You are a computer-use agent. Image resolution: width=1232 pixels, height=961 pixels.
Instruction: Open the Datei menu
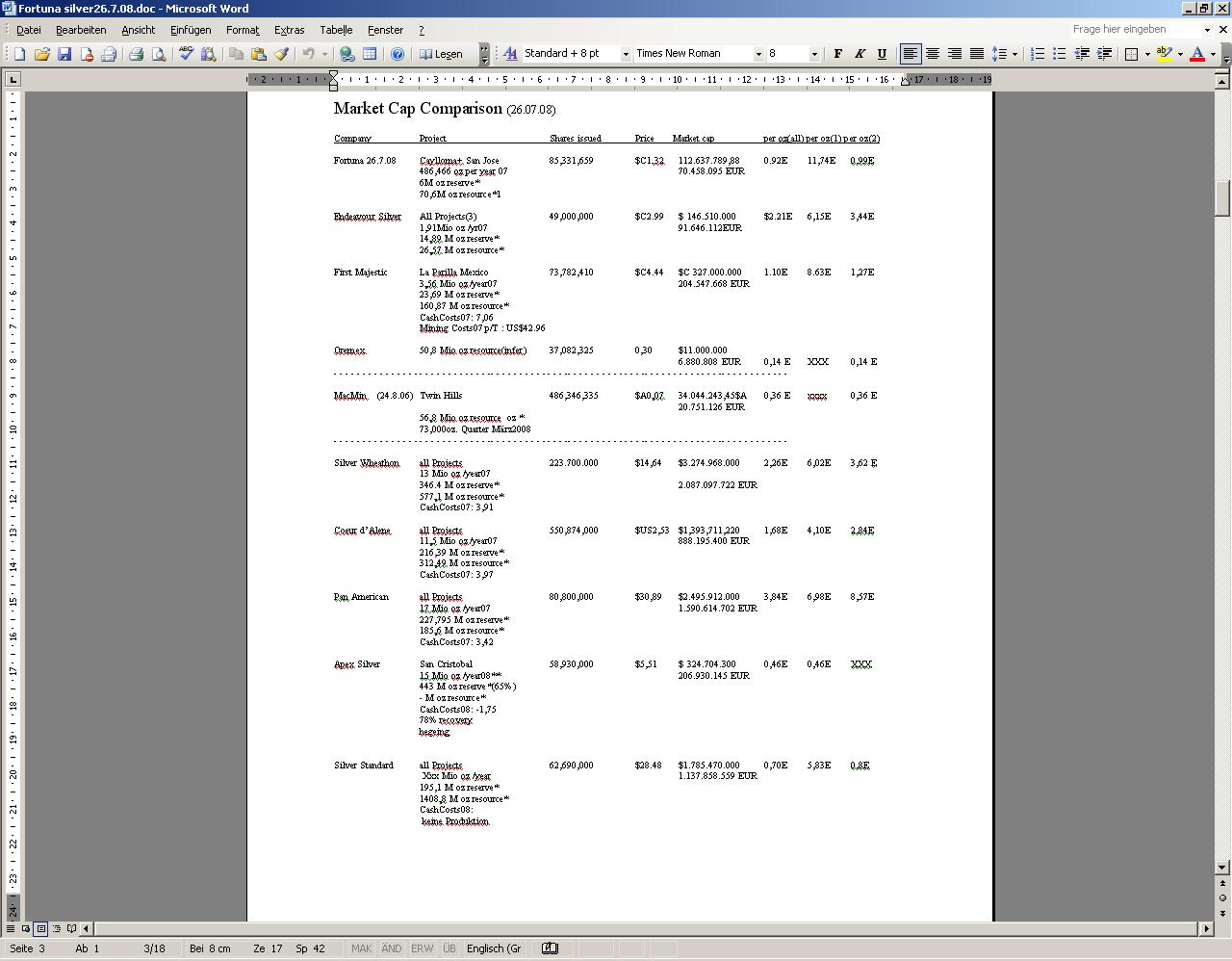(x=28, y=30)
